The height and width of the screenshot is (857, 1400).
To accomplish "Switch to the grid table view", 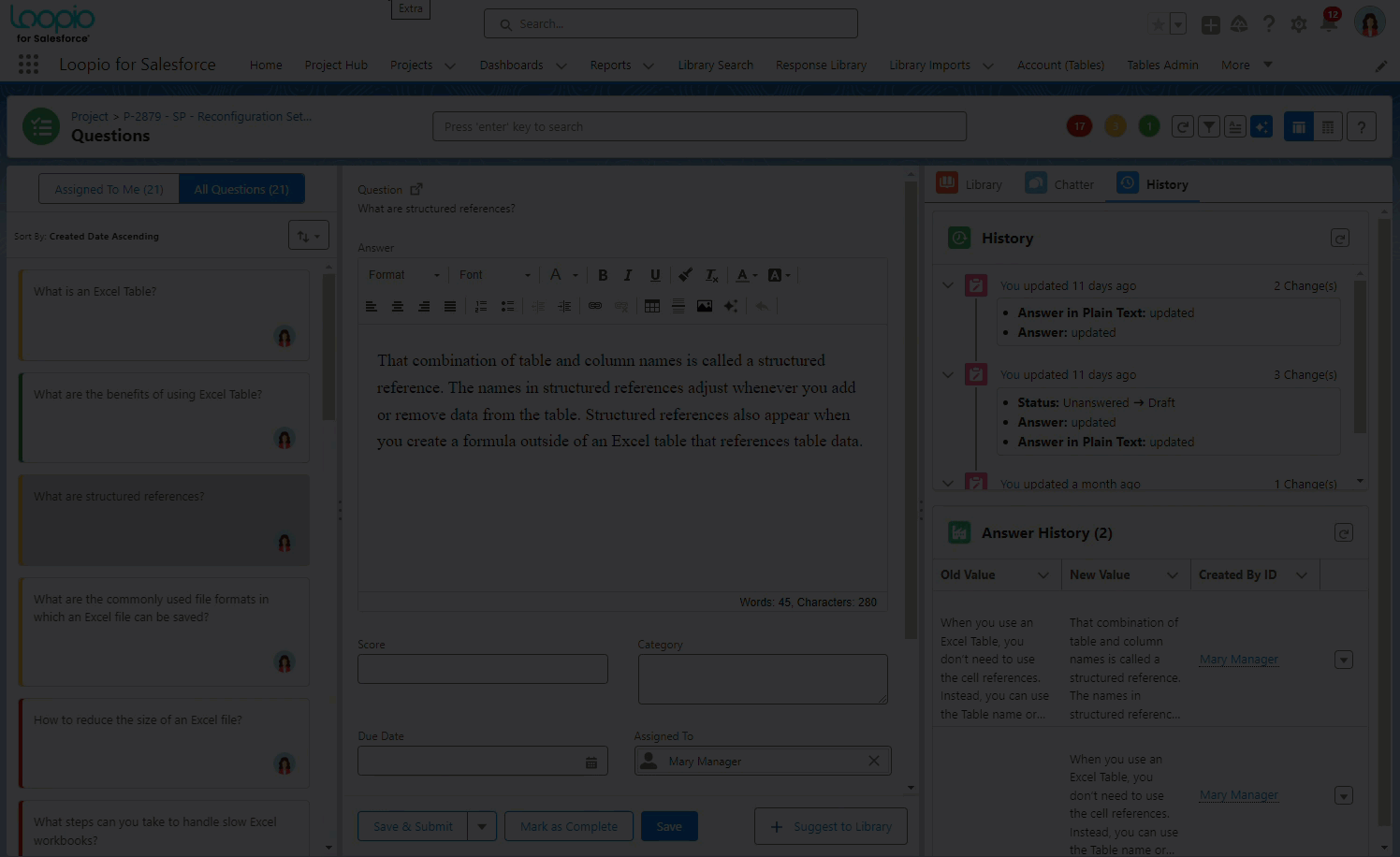I will pyautogui.click(x=1327, y=127).
